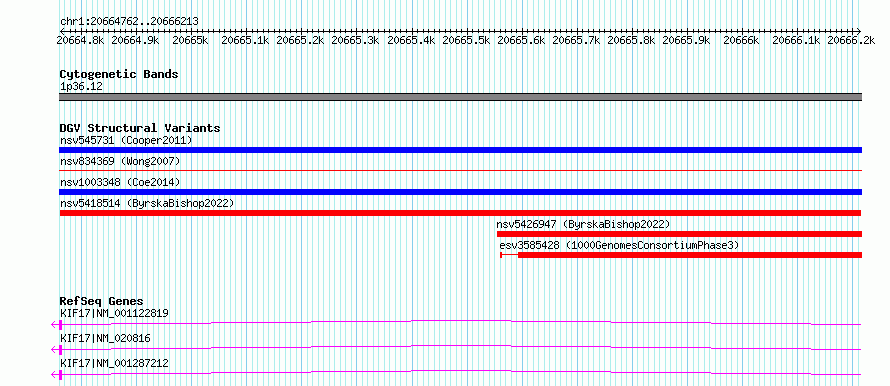Click the left arrow glyph of NM_001122819
The height and width of the screenshot is (386, 890).
coord(54,324)
